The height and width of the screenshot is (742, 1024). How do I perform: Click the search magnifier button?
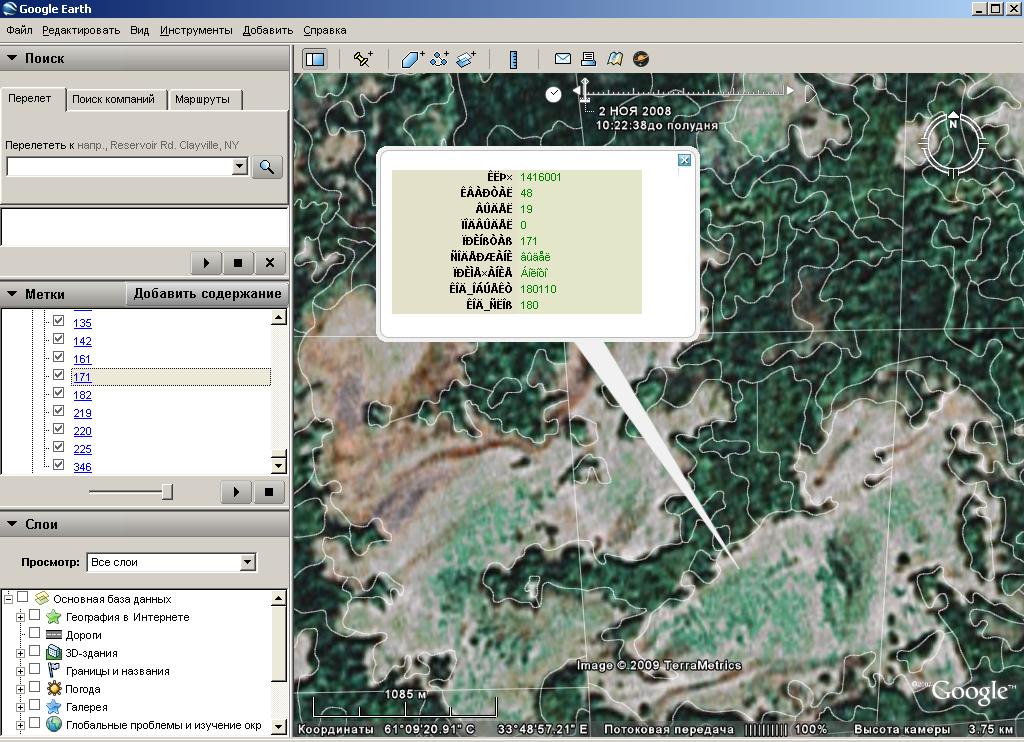tap(266, 167)
